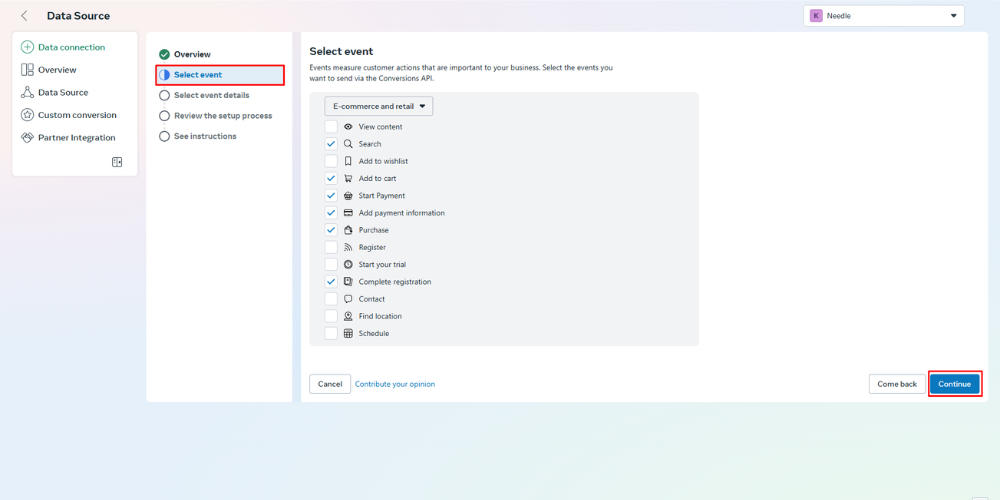The image size is (1000, 500).
Task: Click the Come back button
Action: 897,384
